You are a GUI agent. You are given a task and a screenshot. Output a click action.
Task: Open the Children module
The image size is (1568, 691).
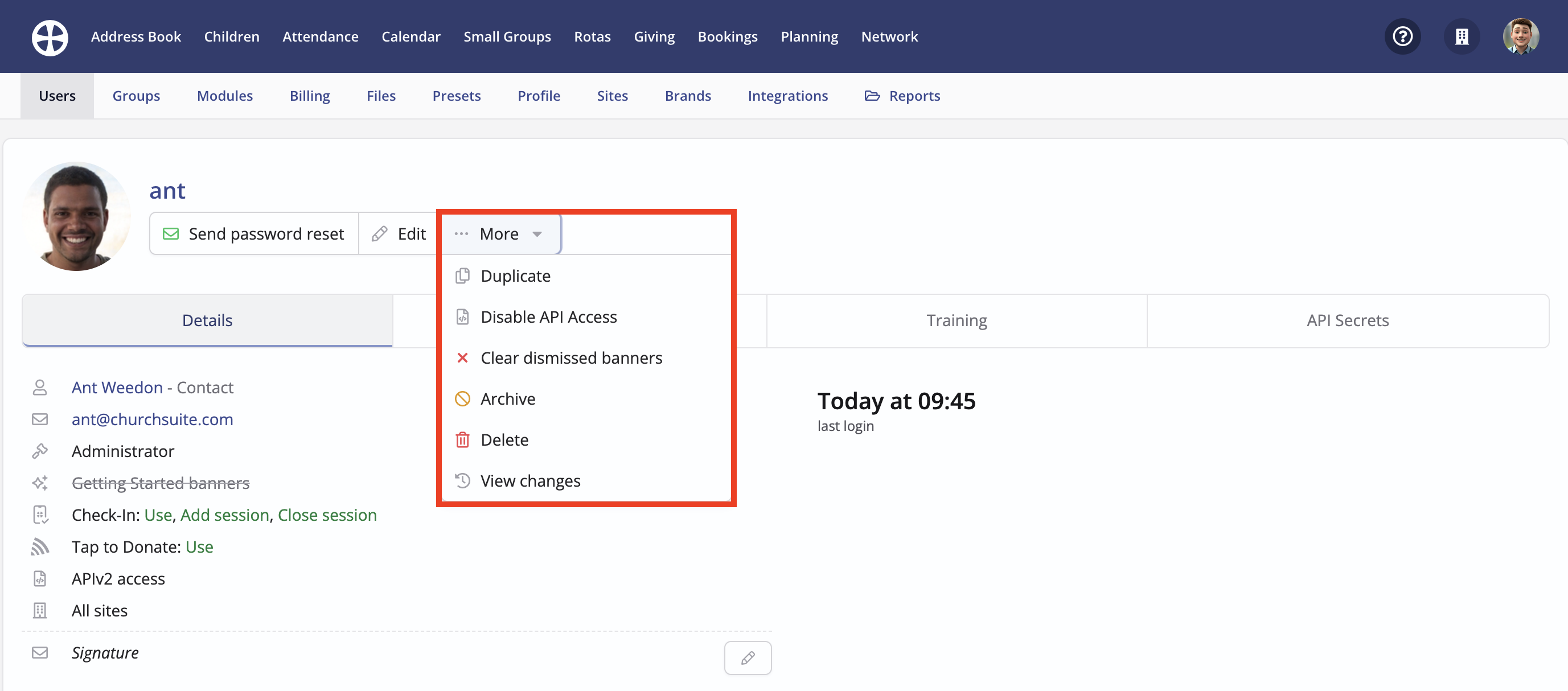(232, 36)
